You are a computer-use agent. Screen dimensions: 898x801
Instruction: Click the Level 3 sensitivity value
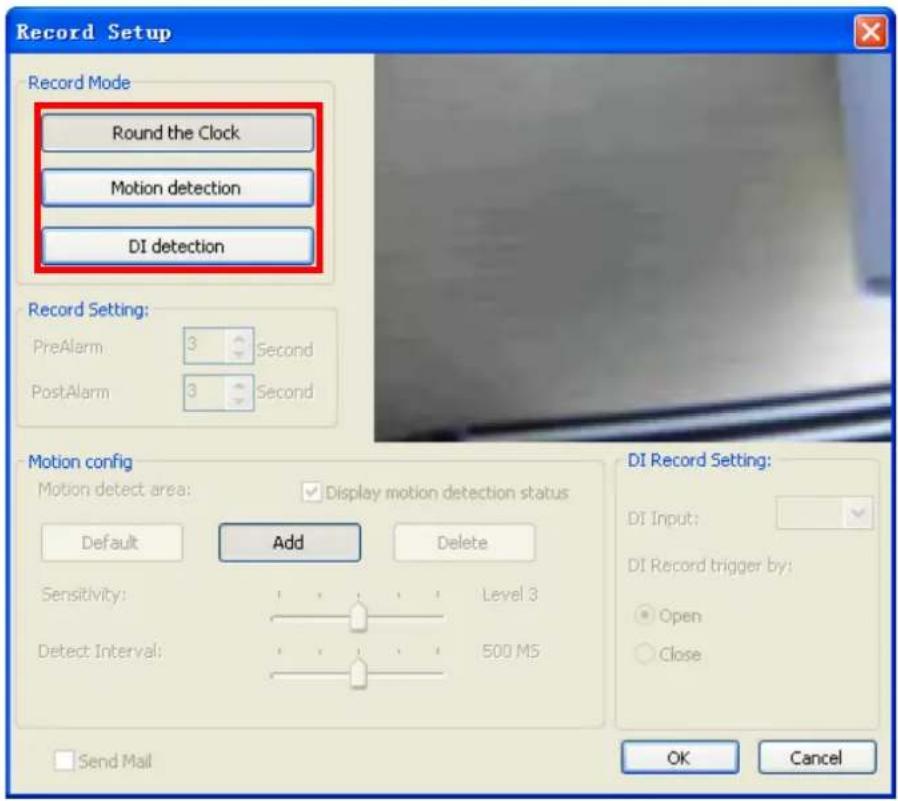[510, 594]
